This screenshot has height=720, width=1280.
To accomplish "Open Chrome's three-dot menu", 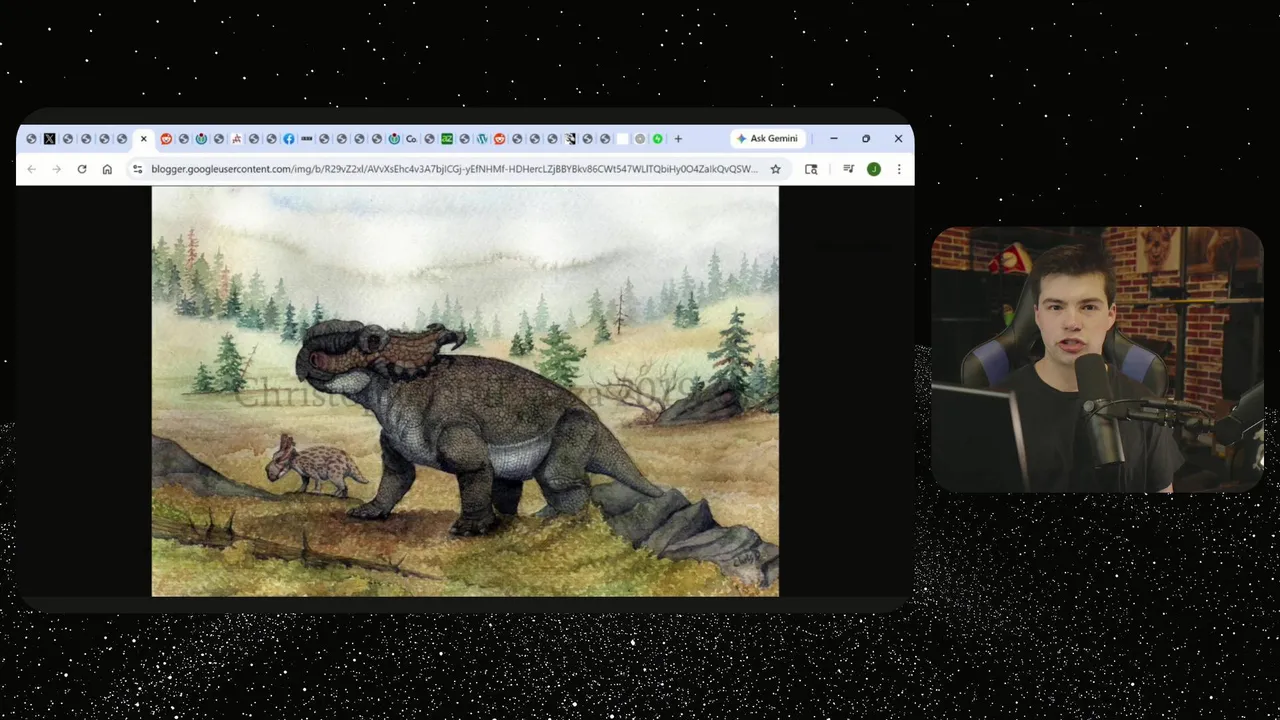I will point(899,169).
